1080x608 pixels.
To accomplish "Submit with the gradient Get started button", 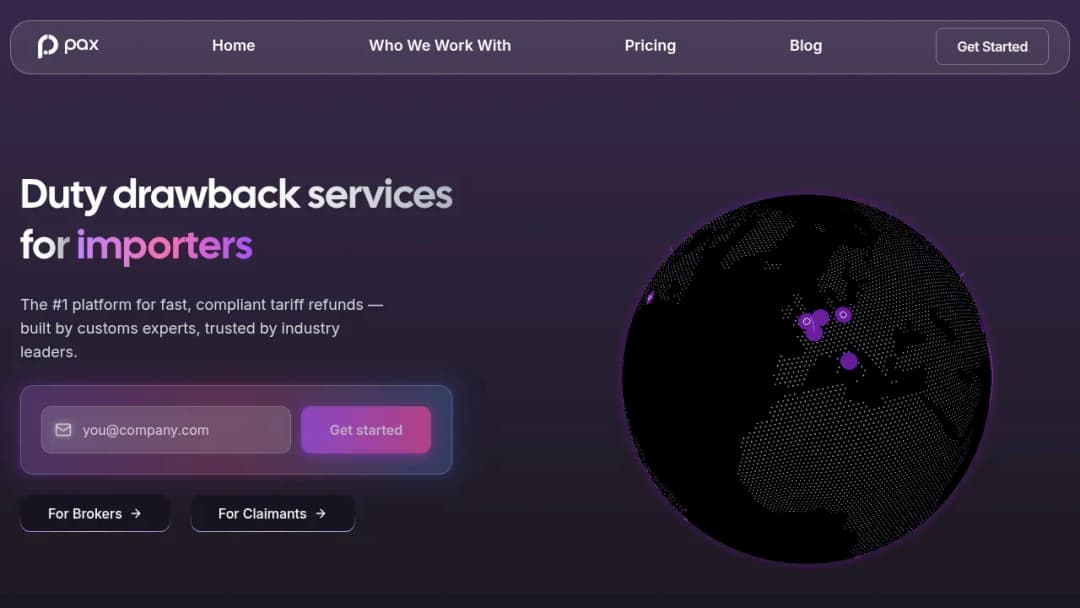I will [x=366, y=430].
